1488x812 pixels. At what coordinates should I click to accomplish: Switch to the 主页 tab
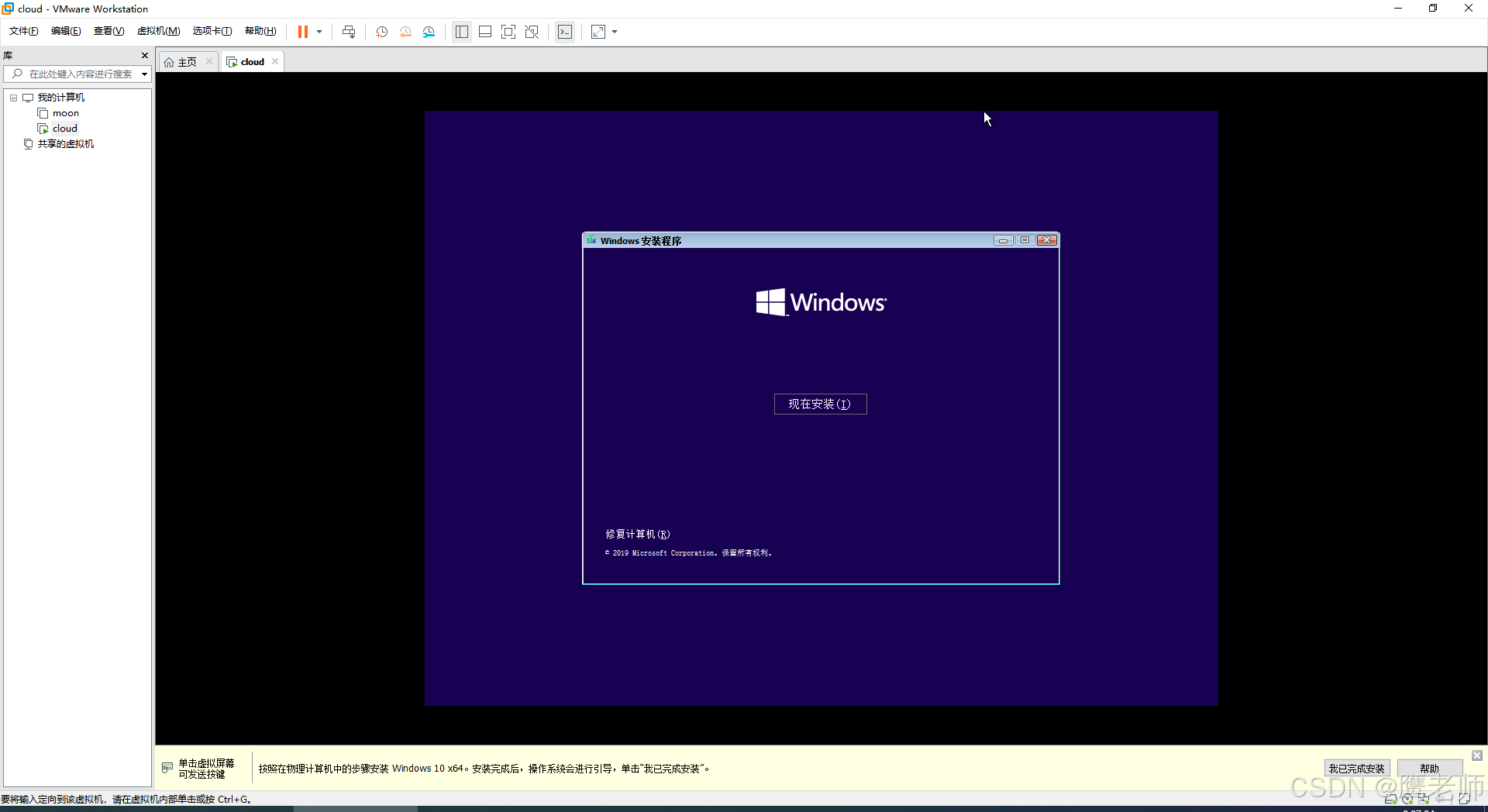point(187,62)
